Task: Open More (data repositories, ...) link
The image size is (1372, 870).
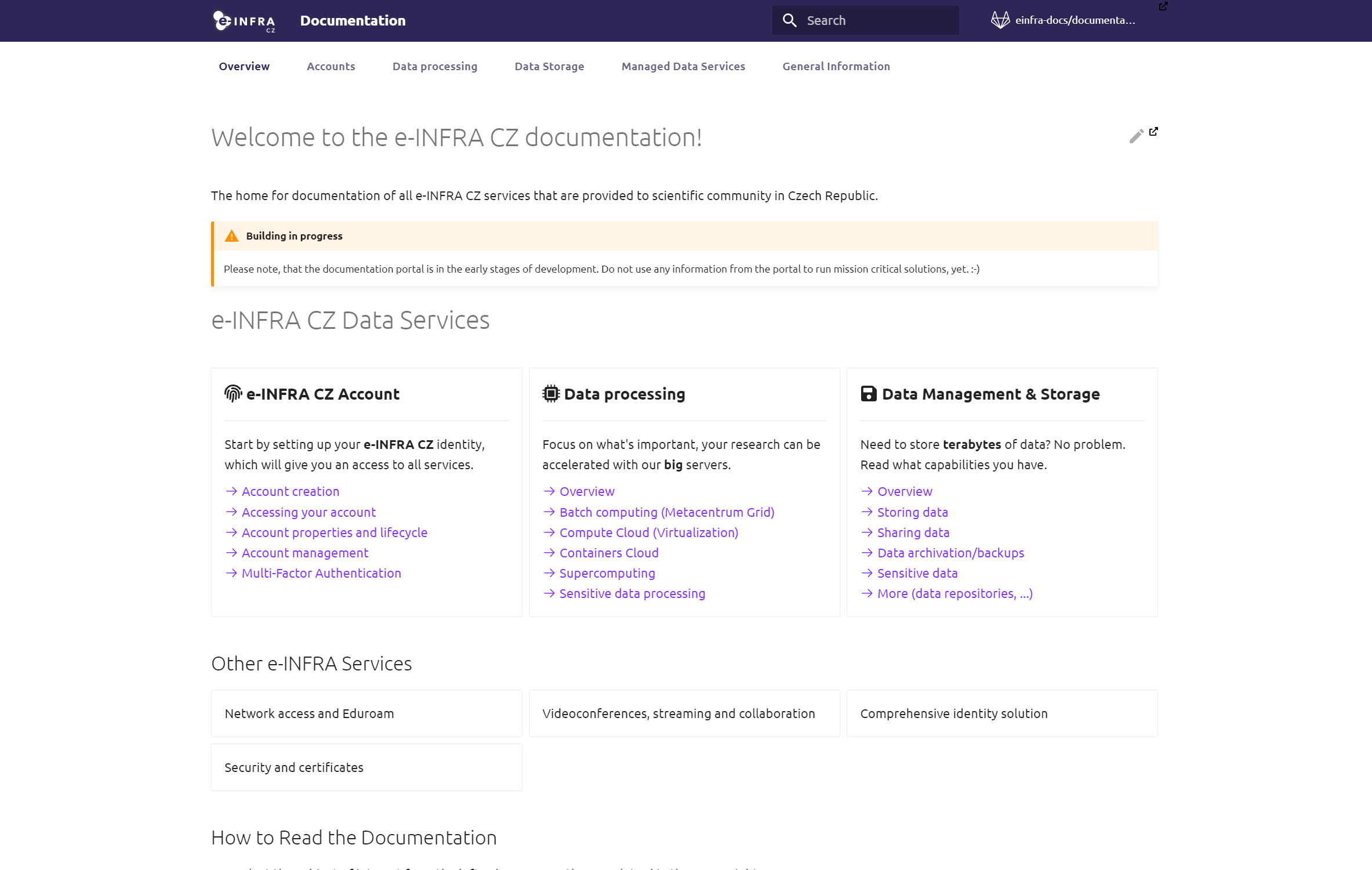Action: [x=954, y=593]
